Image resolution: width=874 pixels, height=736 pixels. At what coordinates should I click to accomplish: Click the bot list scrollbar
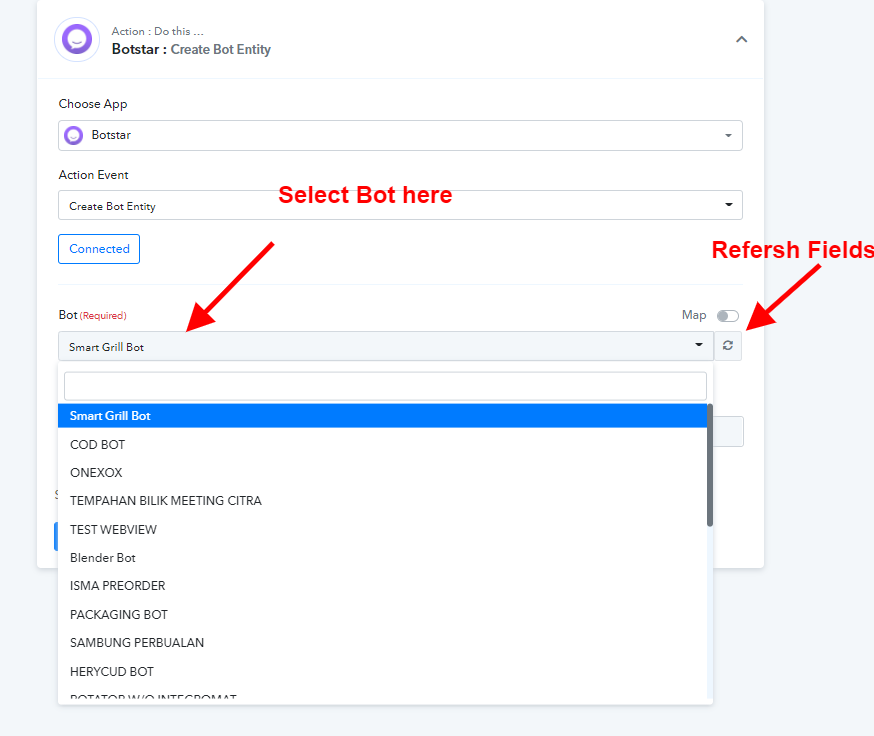point(710,465)
